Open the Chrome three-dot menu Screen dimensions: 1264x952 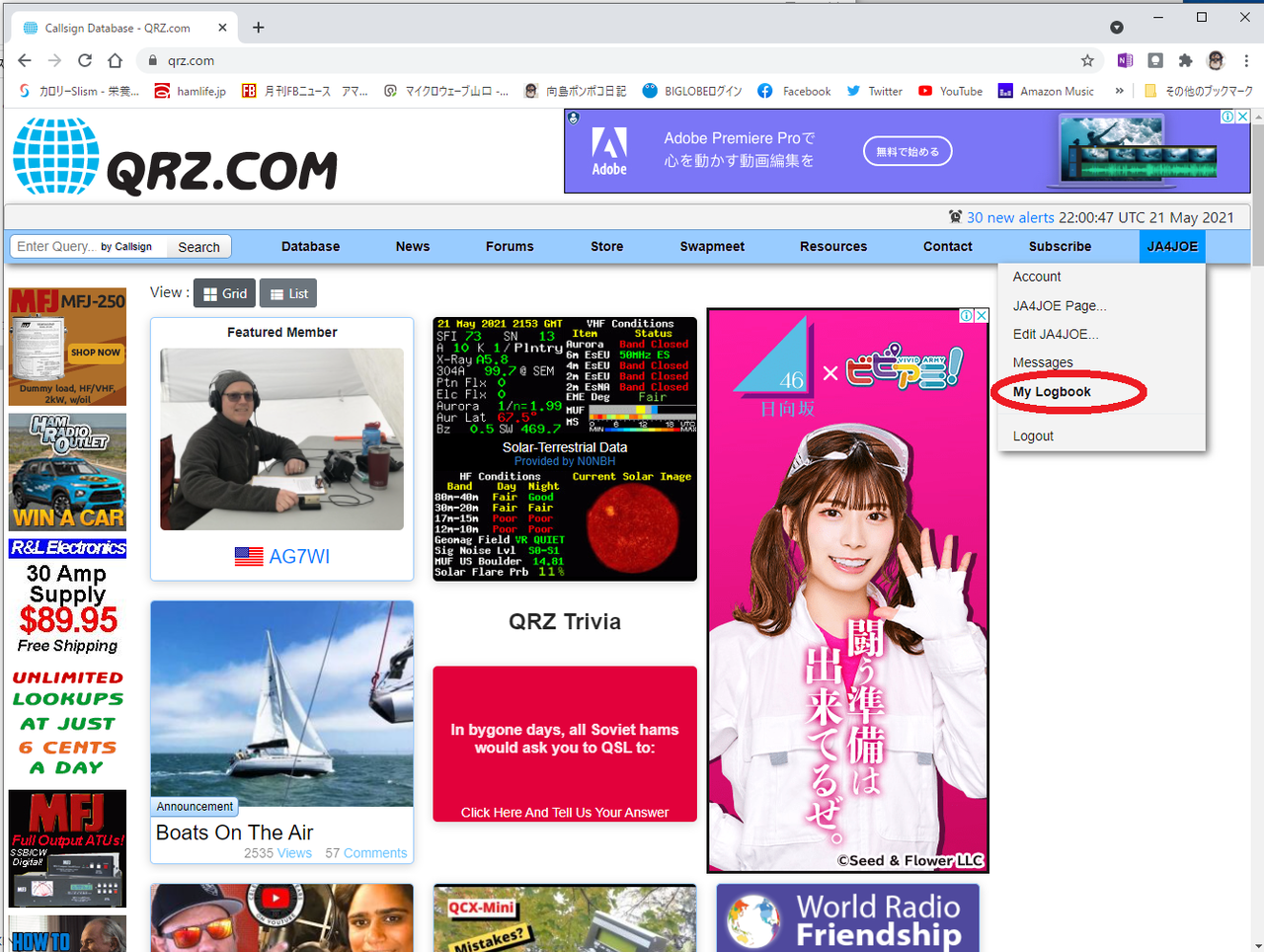(1246, 60)
